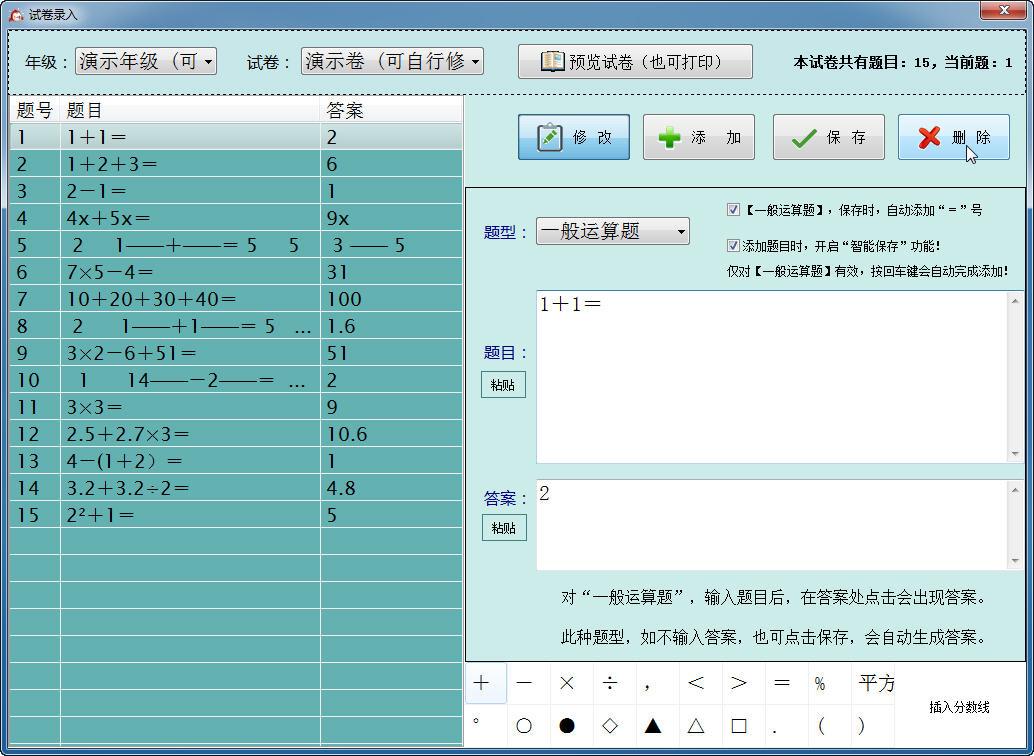This screenshot has width=1034, height=756.
Task: Toggle auto-add "=" sign checkbox
Action: [x=733, y=210]
